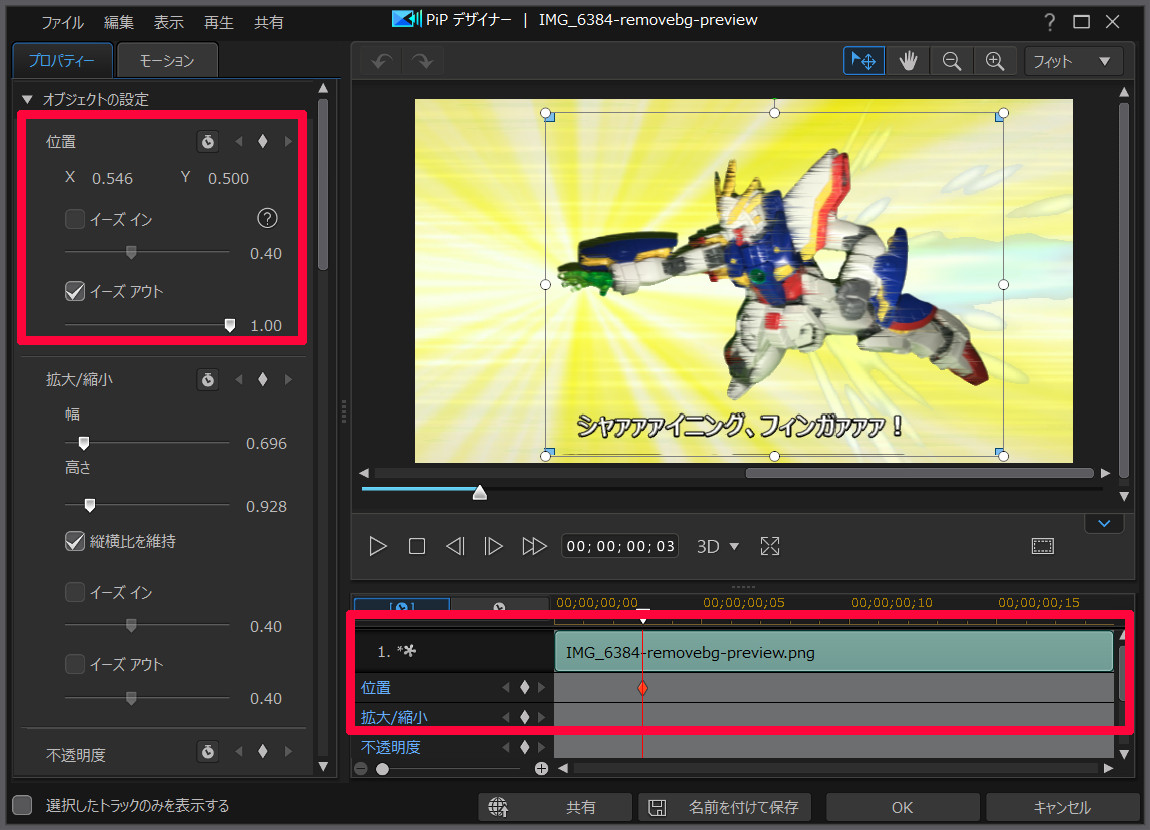Click the 名前を付けて保存 button

click(x=725, y=807)
